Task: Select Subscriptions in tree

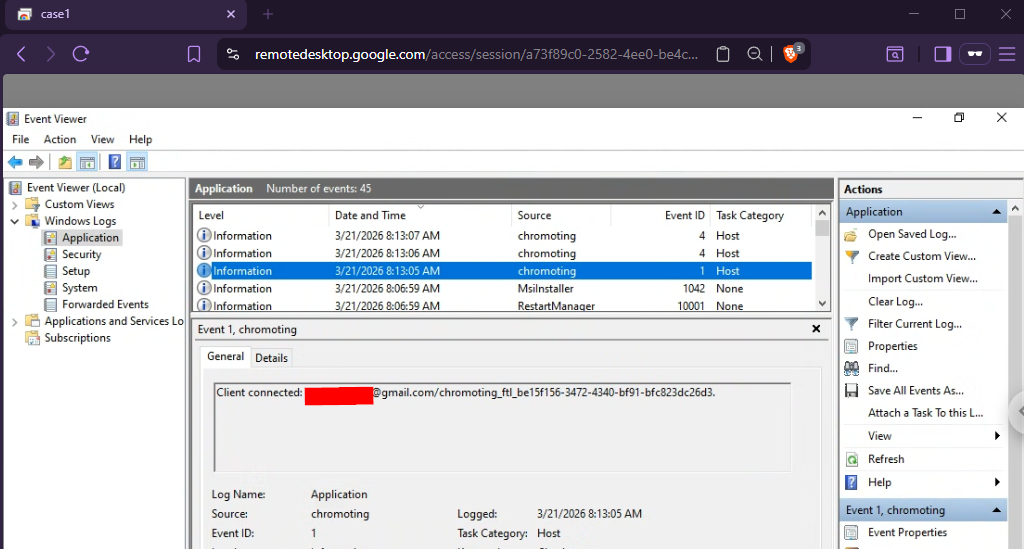Action: click(77, 338)
